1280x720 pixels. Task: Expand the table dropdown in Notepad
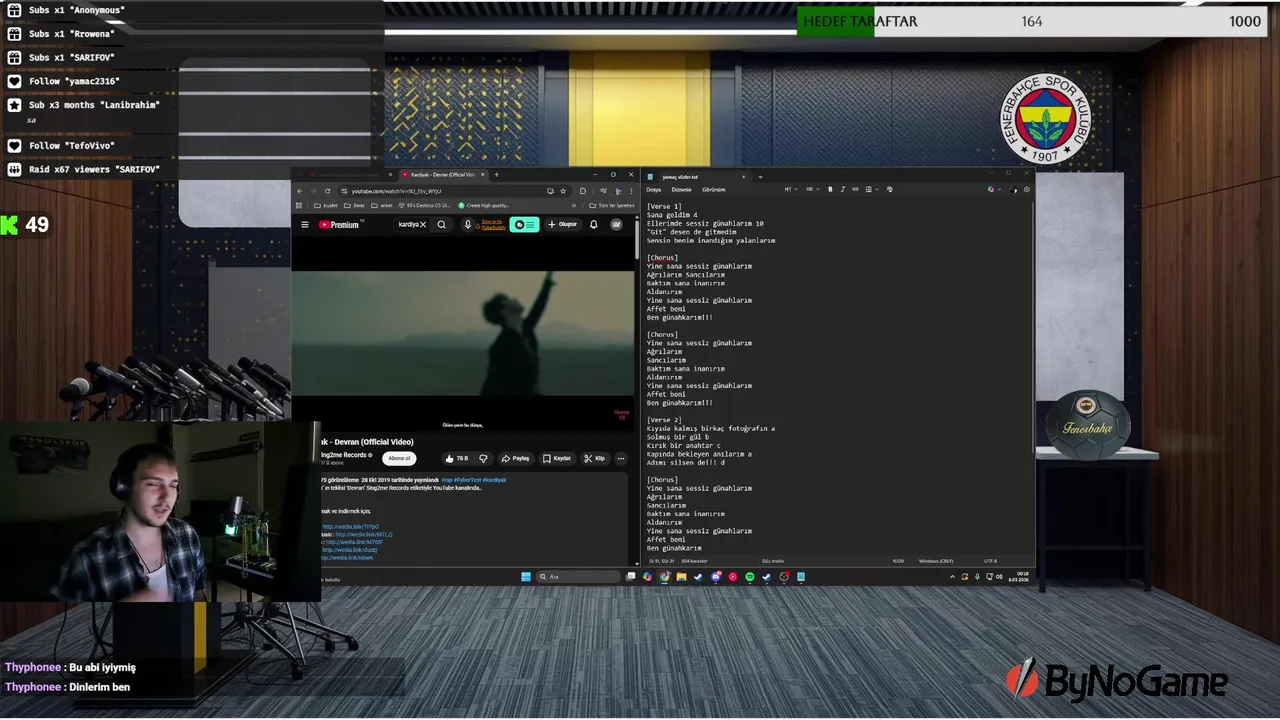click(x=871, y=189)
